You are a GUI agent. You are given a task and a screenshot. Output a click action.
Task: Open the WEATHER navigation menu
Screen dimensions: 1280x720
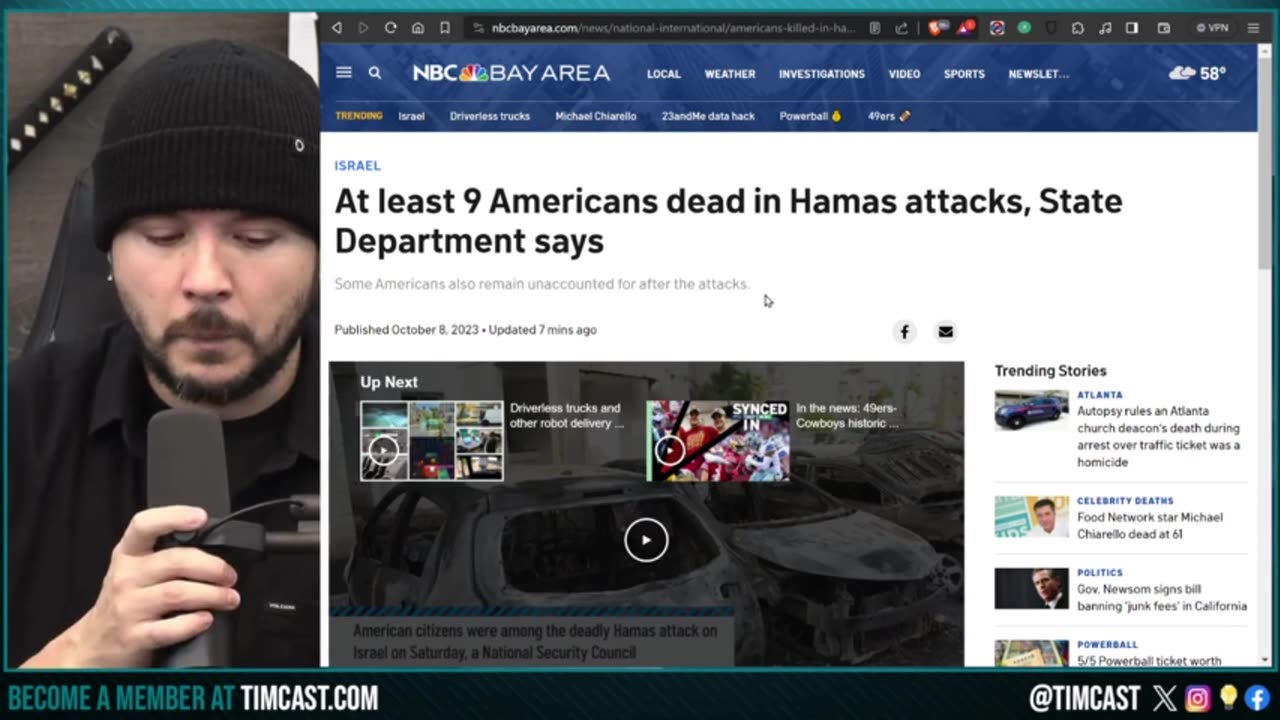coord(730,74)
